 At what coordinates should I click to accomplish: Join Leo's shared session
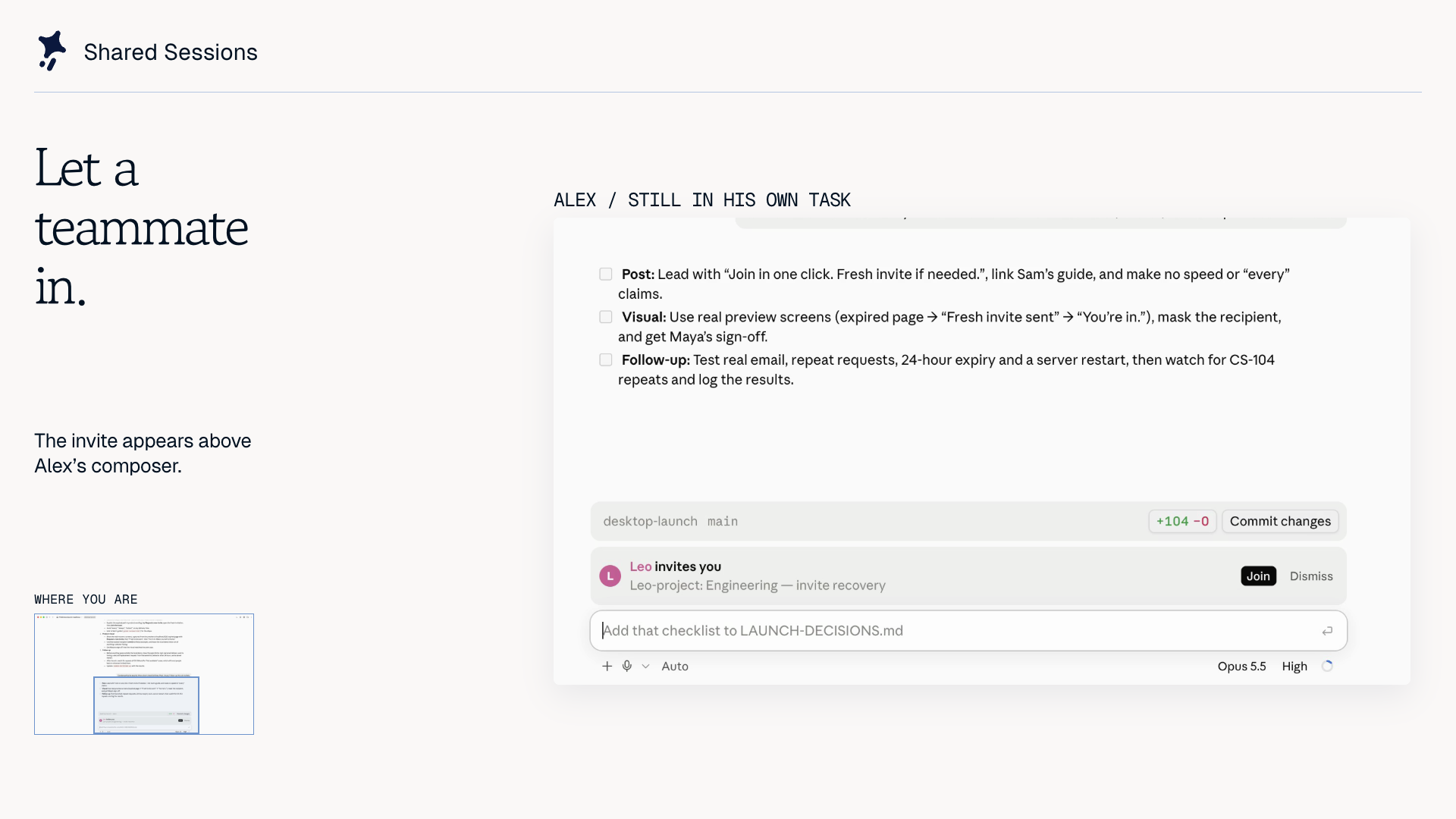tap(1258, 576)
